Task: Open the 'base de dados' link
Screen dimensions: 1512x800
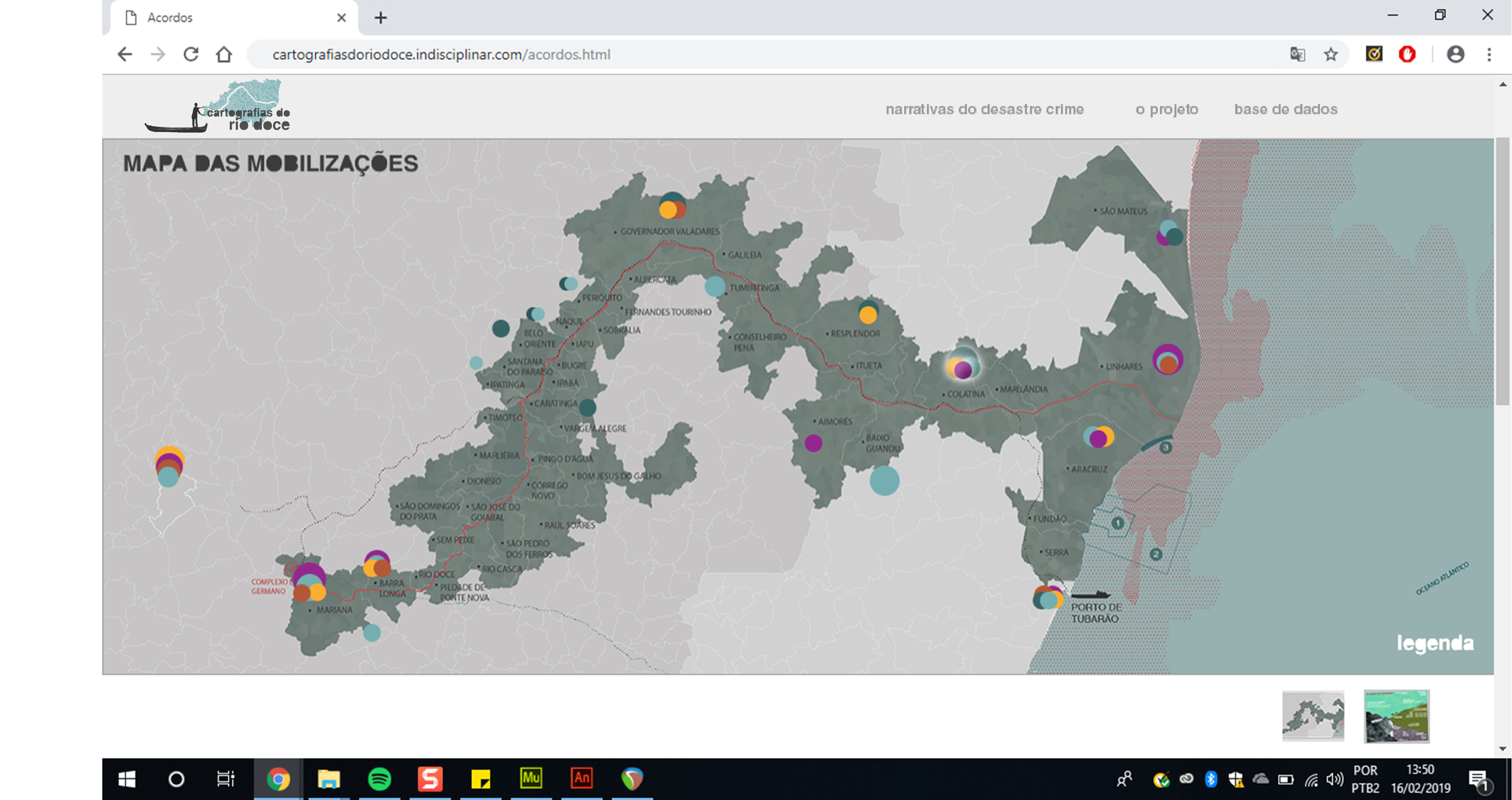Action: (1285, 109)
